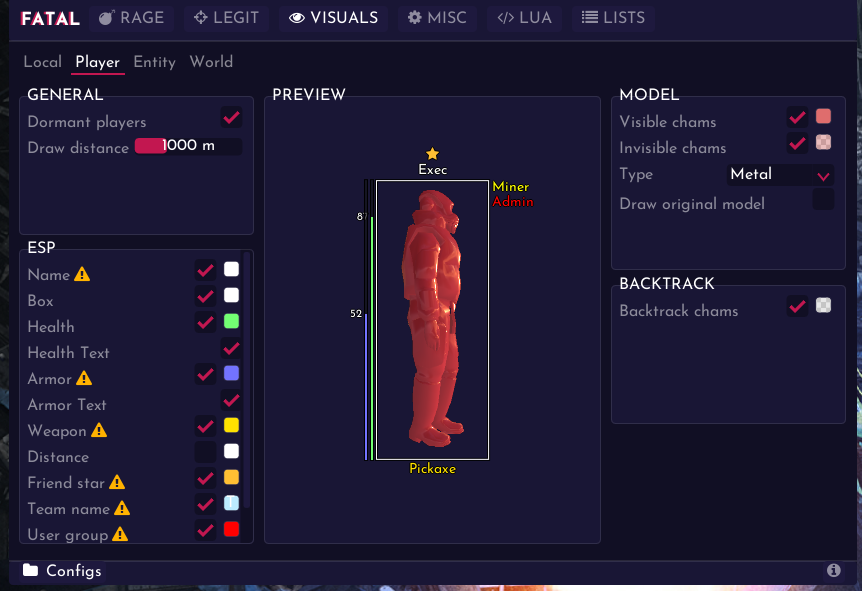Open the Backtrack chams color swatch
Image resolution: width=862 pixels, height=591 pixels.
coord(824,305)
